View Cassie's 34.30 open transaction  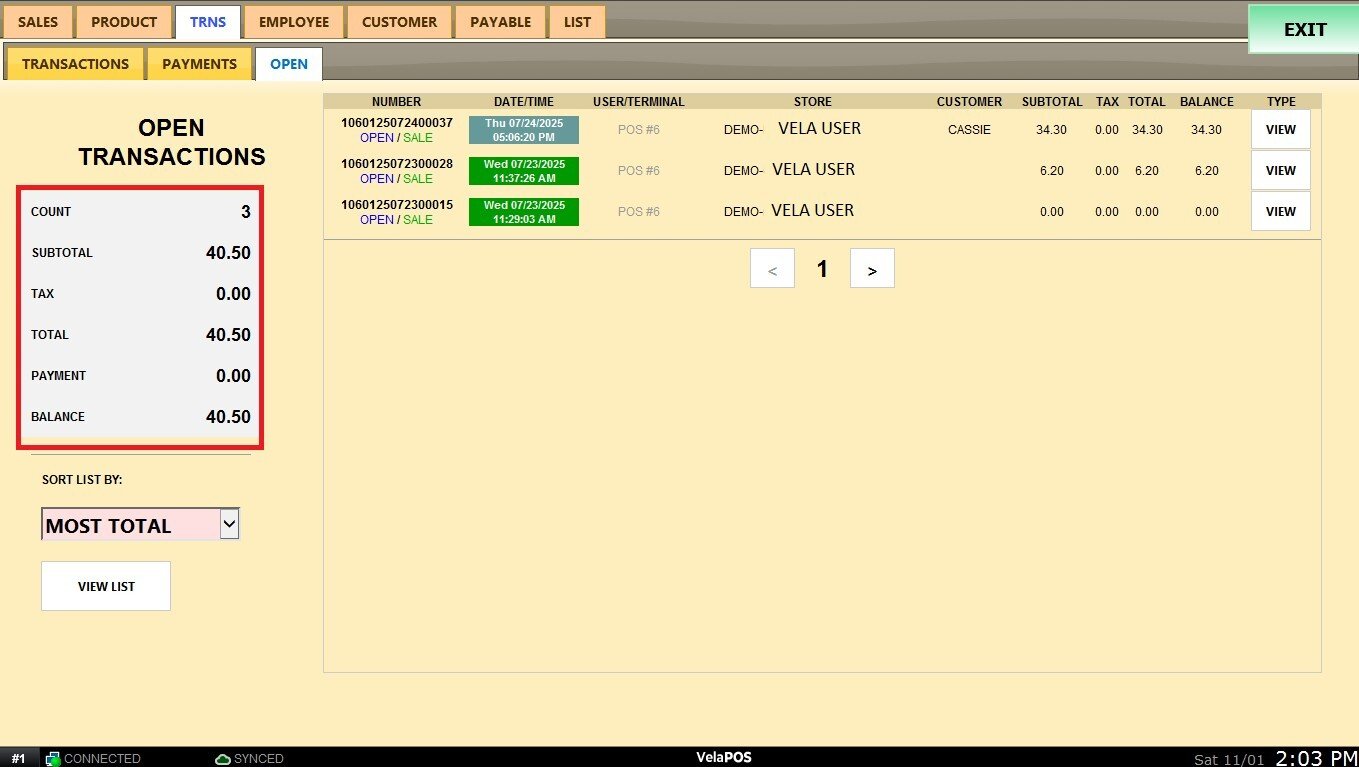click(1280, 130)
